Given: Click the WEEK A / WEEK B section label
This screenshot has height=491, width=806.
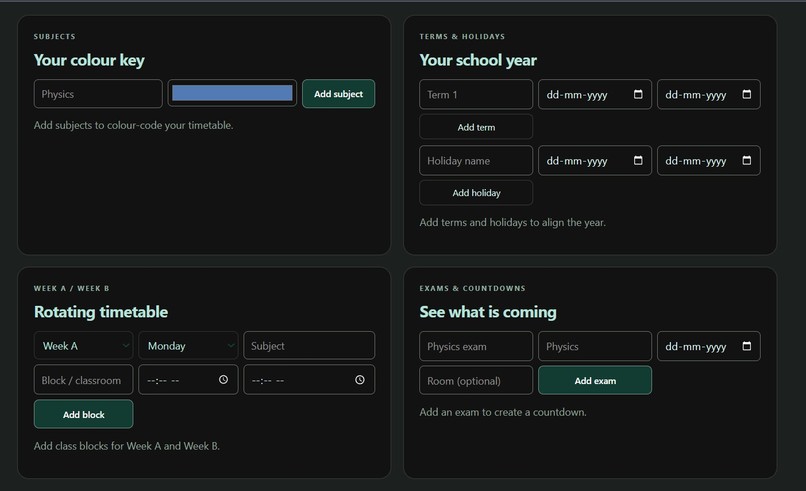Looking at the screenshot, I should point(71,288).
